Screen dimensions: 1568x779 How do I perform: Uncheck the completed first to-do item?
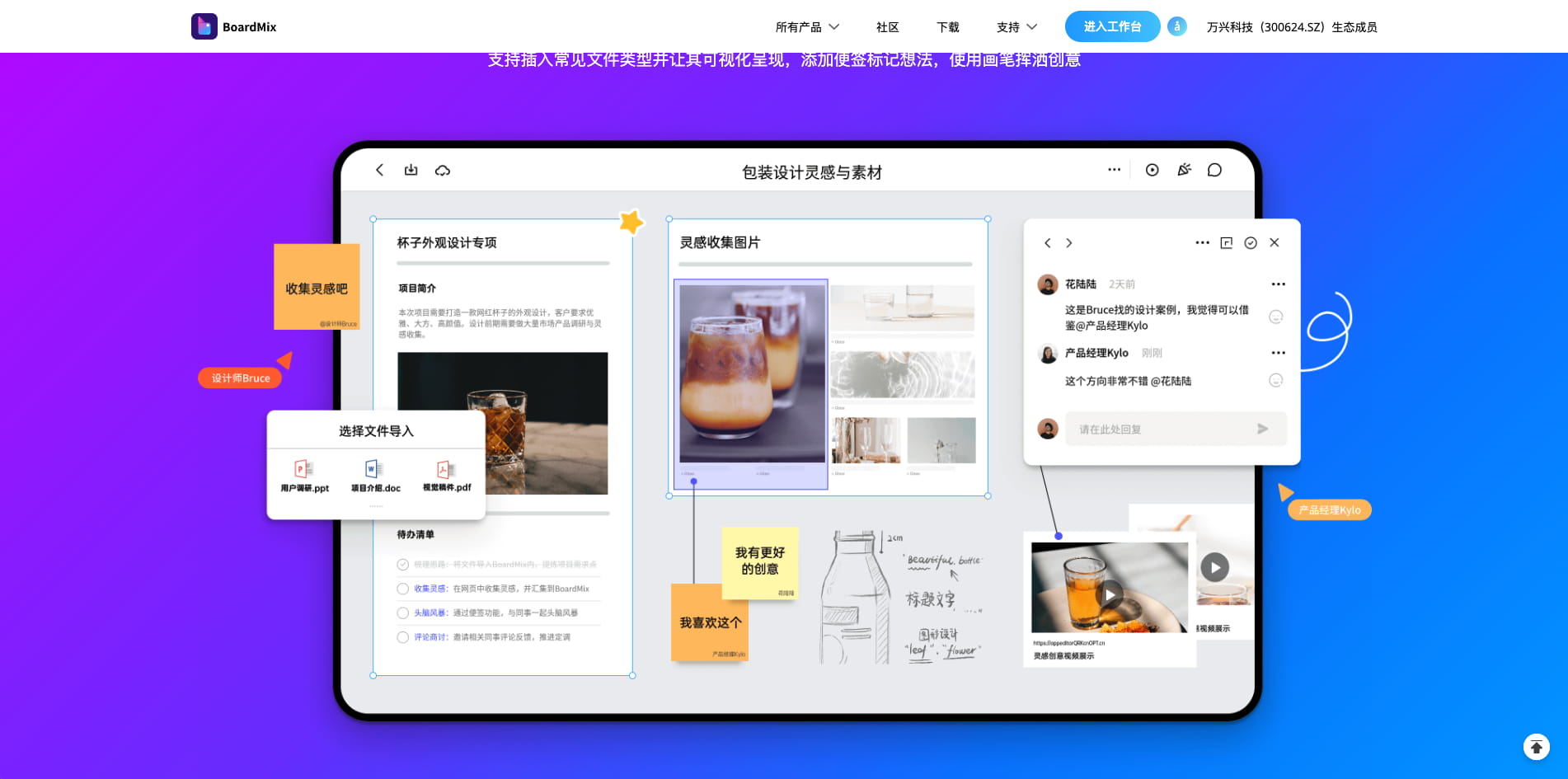tap(402, 565)
